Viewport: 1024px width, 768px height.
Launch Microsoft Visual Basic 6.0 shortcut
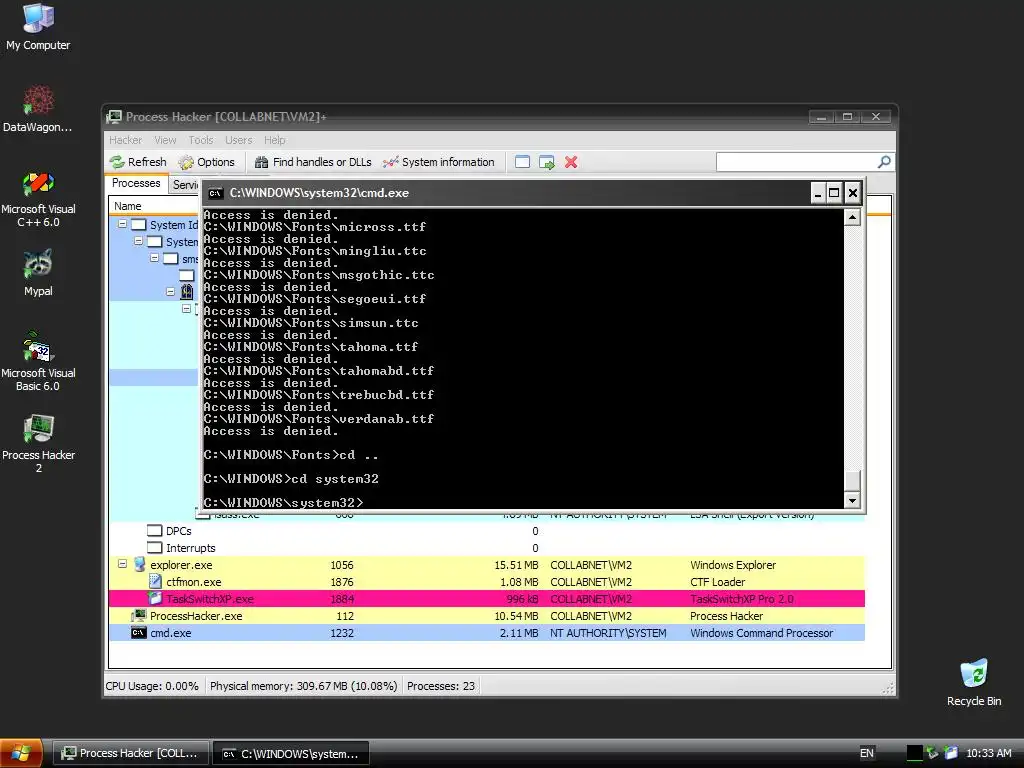pos(38,361)
